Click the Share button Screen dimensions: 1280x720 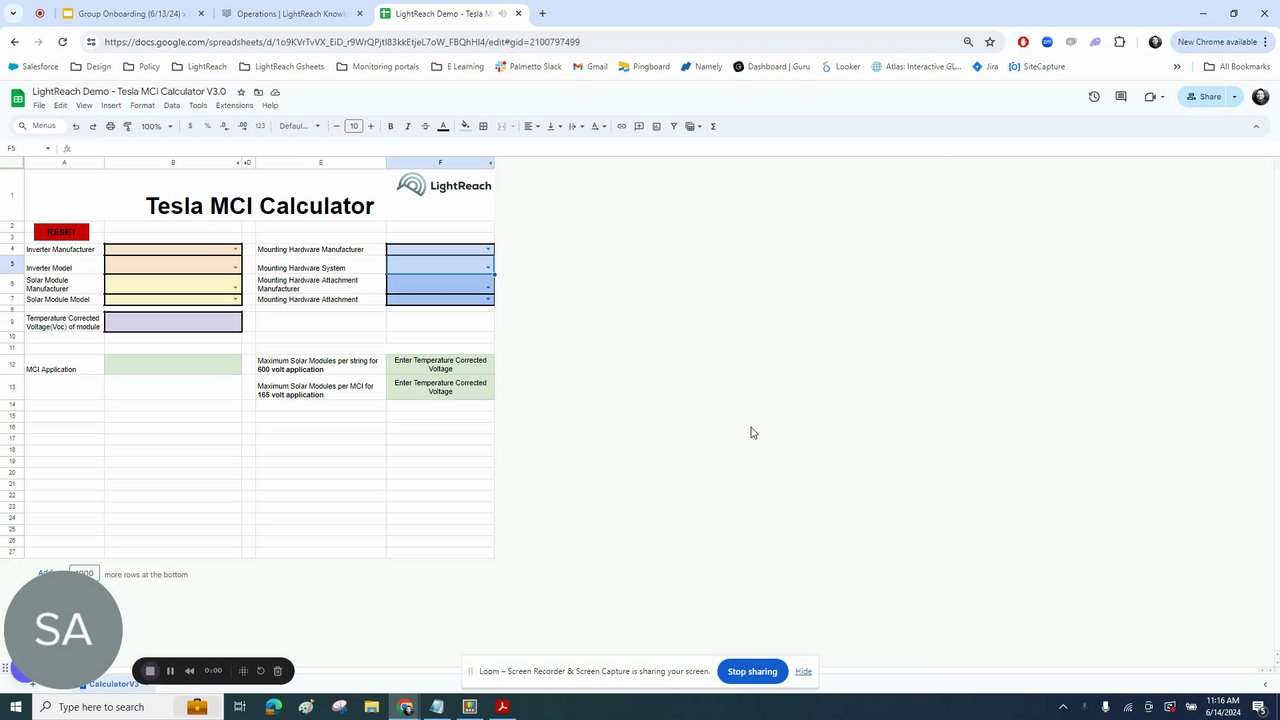(x=1204, y=97)
